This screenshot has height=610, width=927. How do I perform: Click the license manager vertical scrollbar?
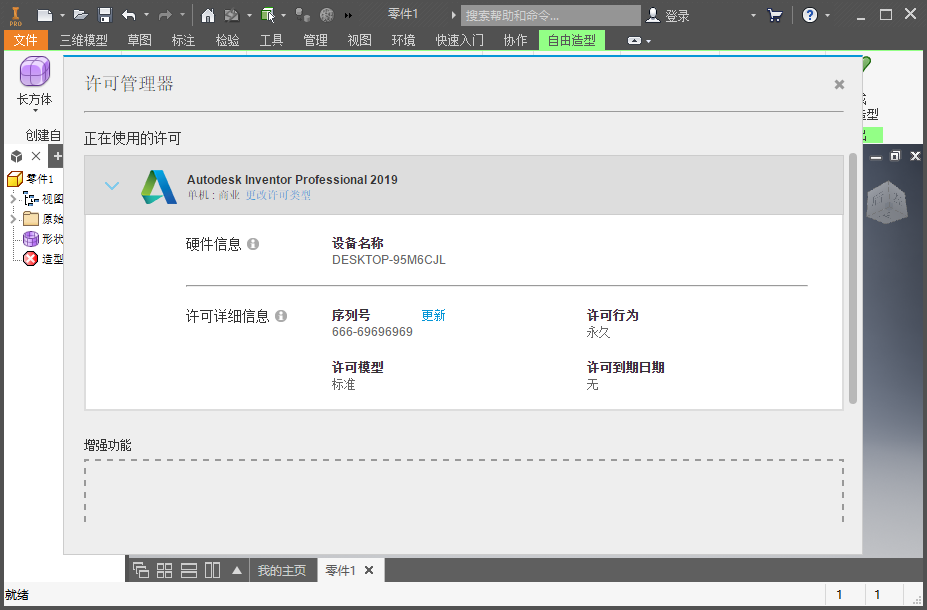coord(853,278)
